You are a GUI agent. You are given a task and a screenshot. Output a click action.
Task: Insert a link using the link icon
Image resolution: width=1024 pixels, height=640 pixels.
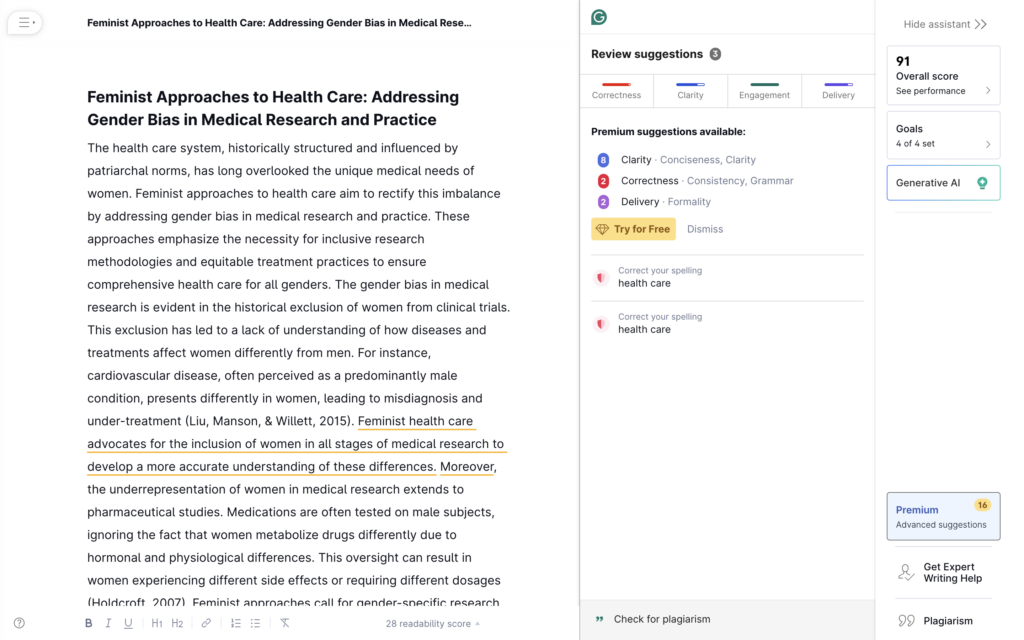click(x=206, y=623)
